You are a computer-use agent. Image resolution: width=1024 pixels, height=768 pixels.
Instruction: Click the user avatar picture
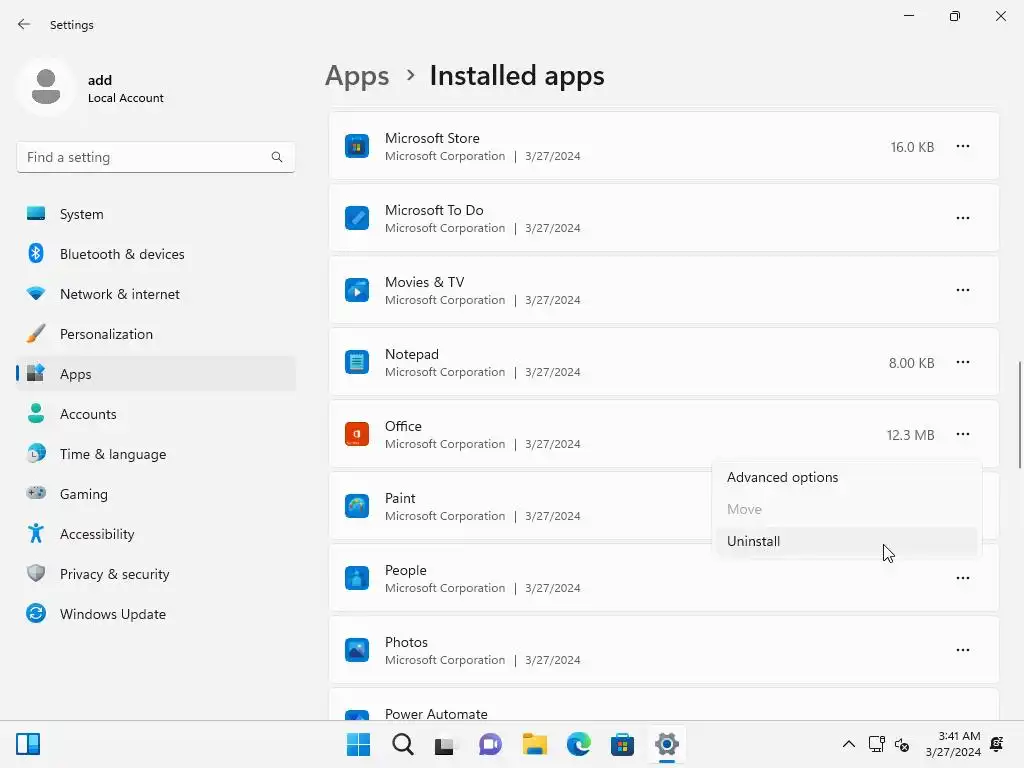[46, 87]
